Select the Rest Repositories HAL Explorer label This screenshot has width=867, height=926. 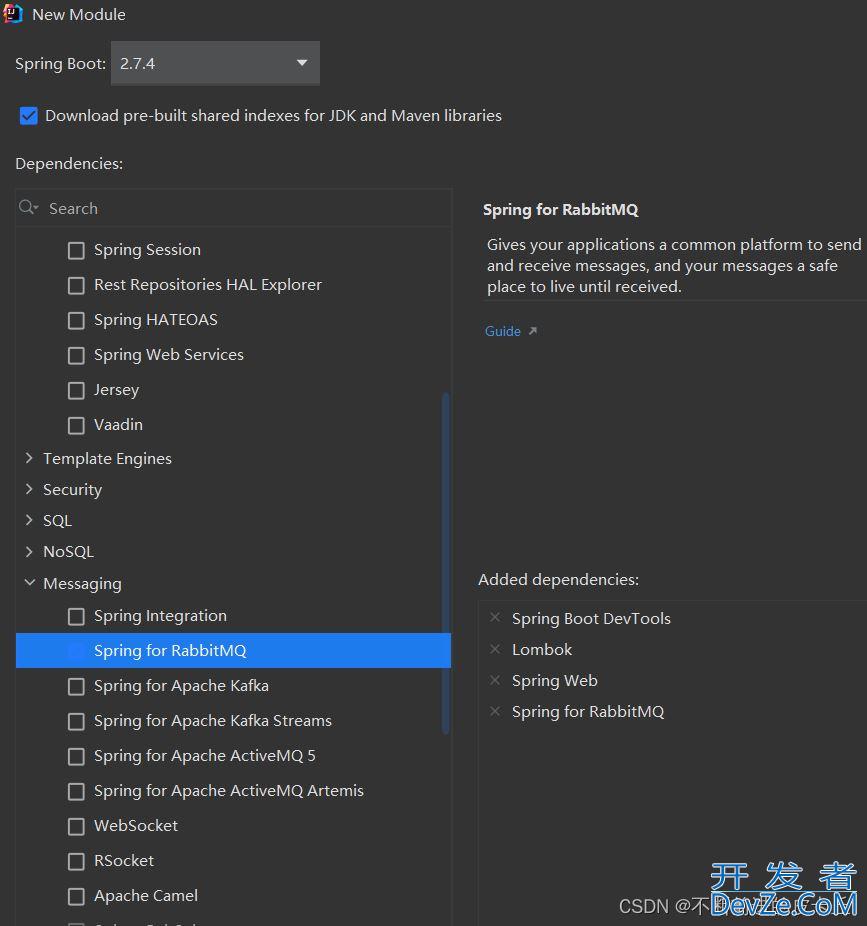point(208,285)
